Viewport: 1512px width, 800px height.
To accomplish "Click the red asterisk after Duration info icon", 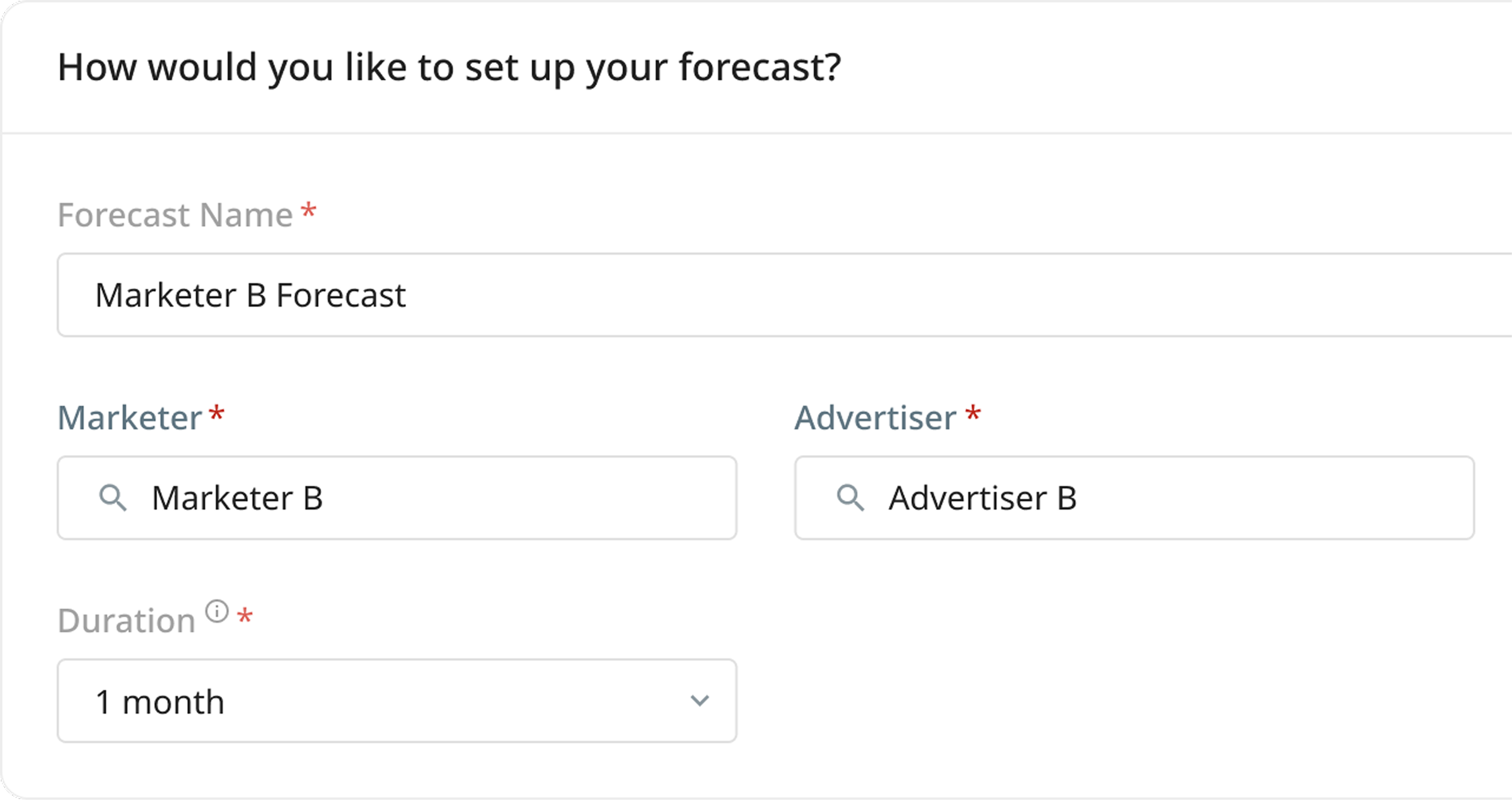I will 245,616.
